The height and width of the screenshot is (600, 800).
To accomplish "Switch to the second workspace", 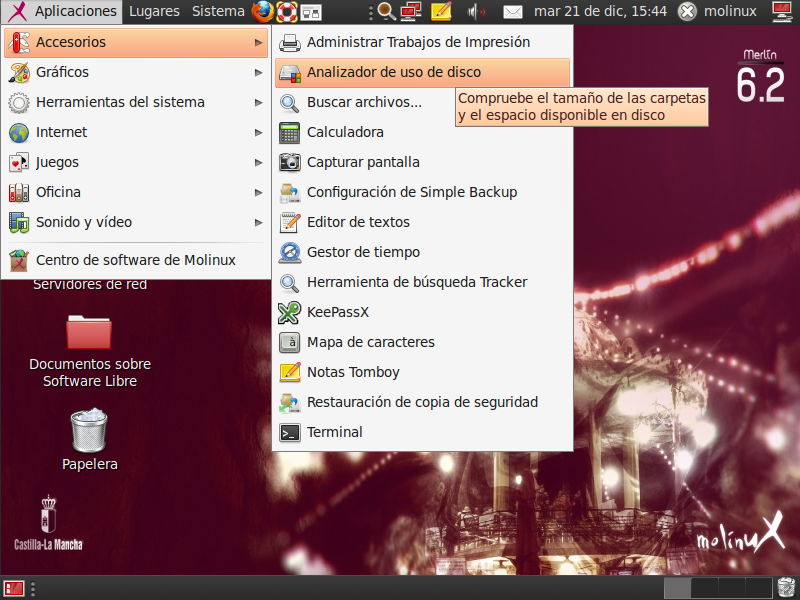I will 705,588.
